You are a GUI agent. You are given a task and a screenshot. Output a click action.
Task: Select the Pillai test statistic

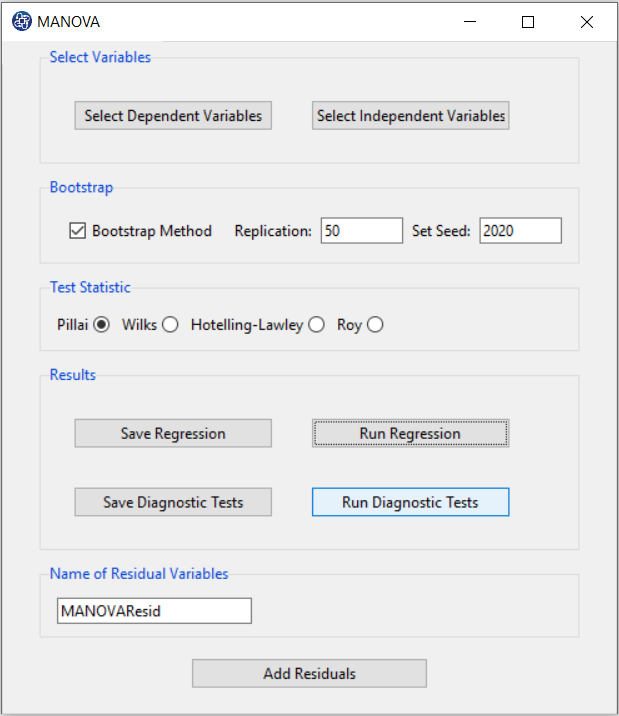101,325
